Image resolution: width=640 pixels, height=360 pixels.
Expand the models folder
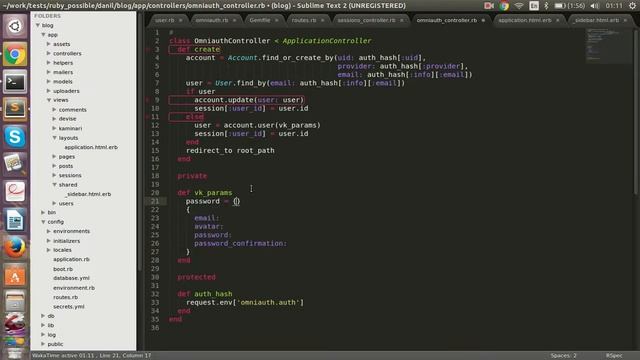point(49,81)
